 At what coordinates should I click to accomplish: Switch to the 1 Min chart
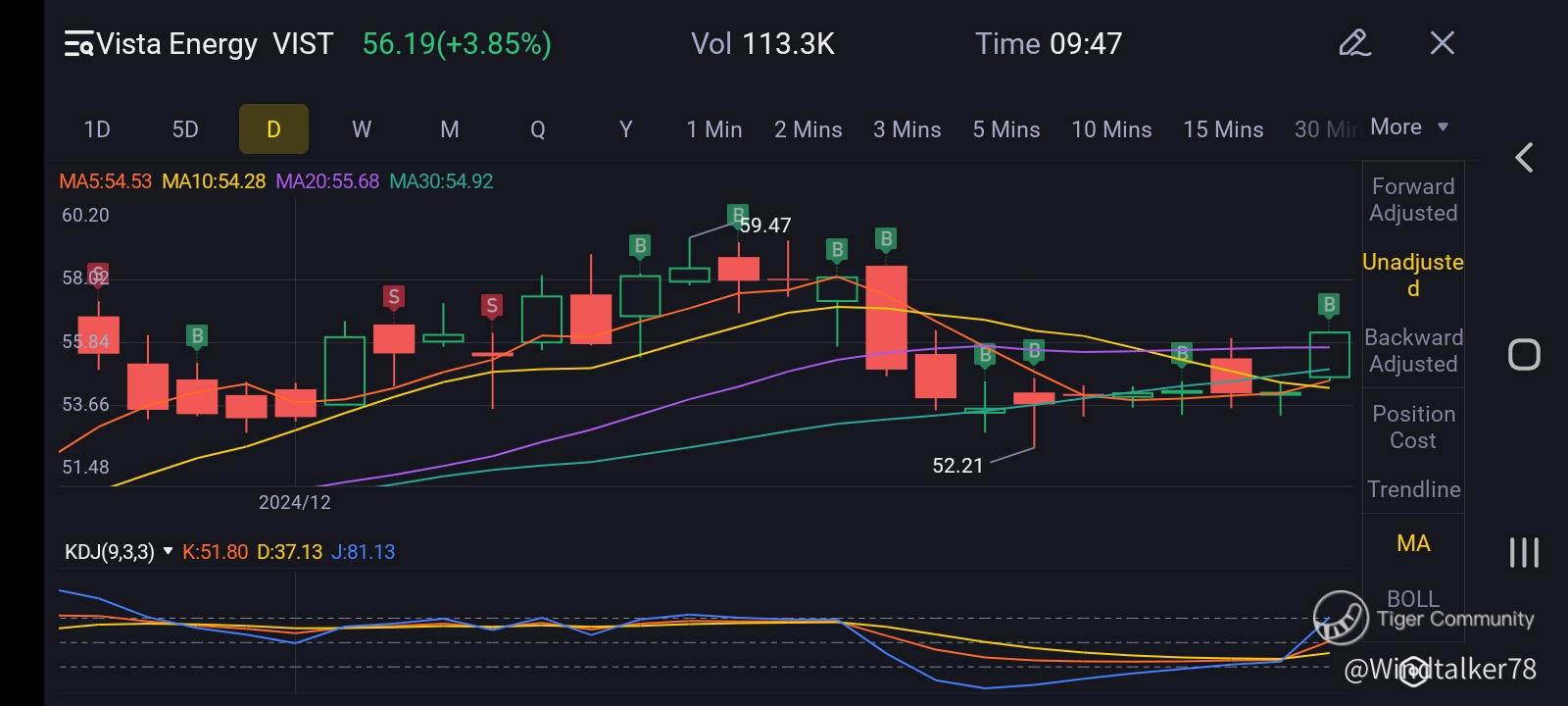click(x=714, y=129)
